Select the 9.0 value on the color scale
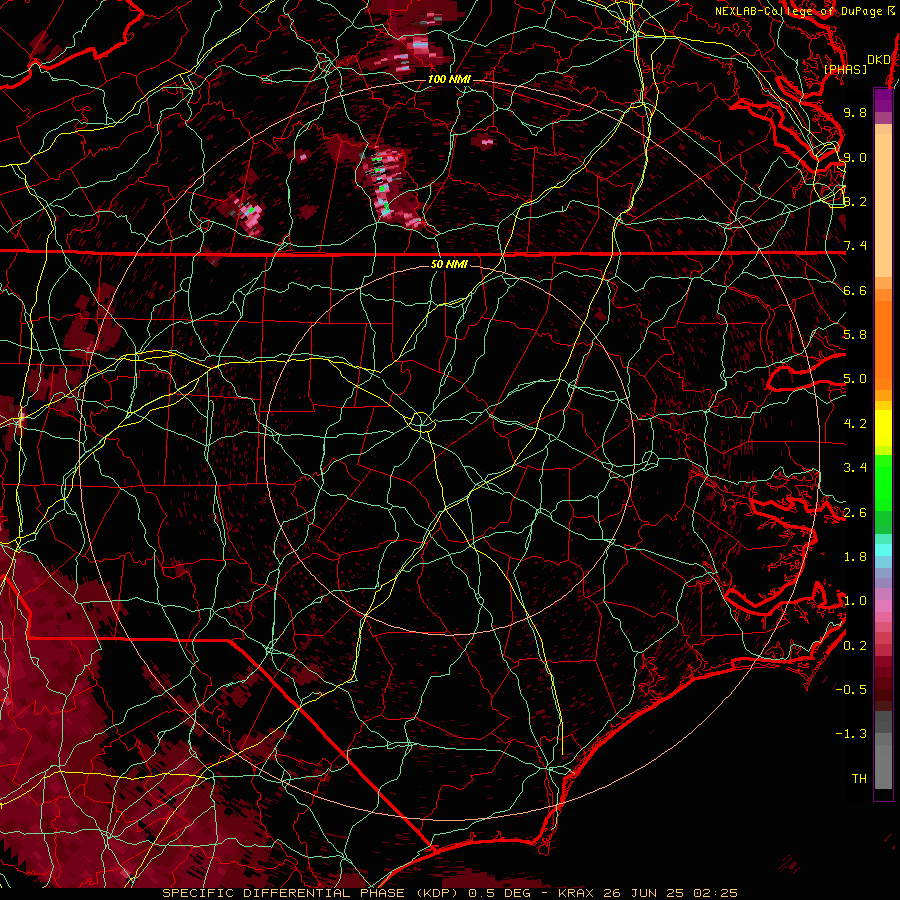This screenshot has height=900, width=900. click(x=855, y=157)
